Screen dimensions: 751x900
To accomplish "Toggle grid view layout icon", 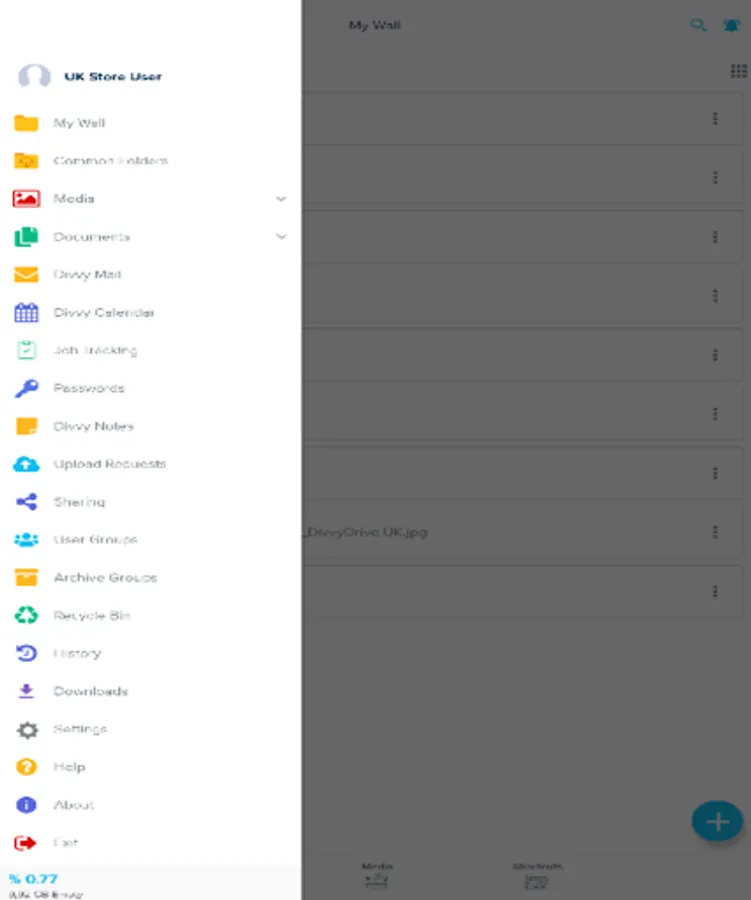I will pos(738,71).
